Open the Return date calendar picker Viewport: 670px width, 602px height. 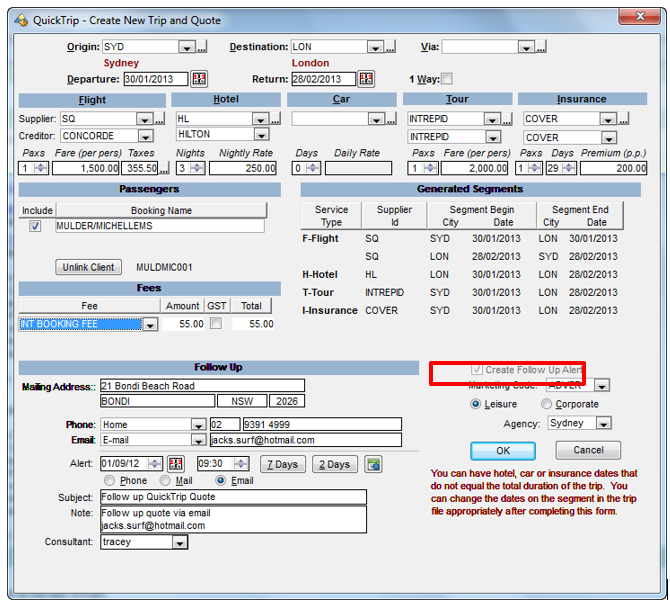[366, 79]
